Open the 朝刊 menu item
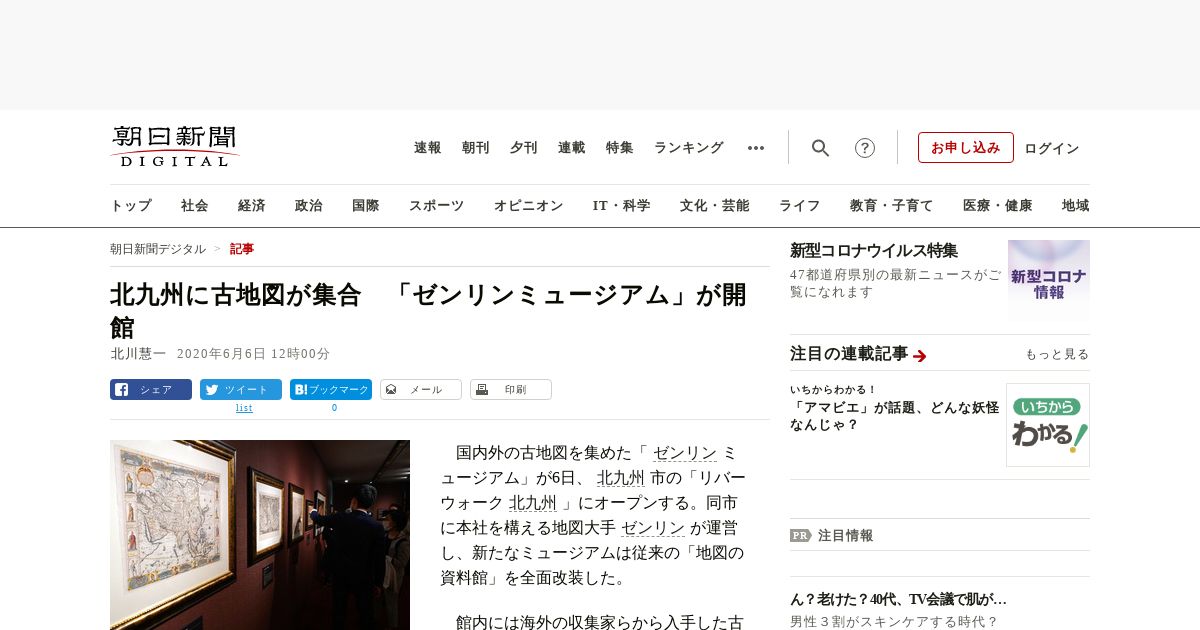Viewport: 1200px width, 630px height. point(475,148)
